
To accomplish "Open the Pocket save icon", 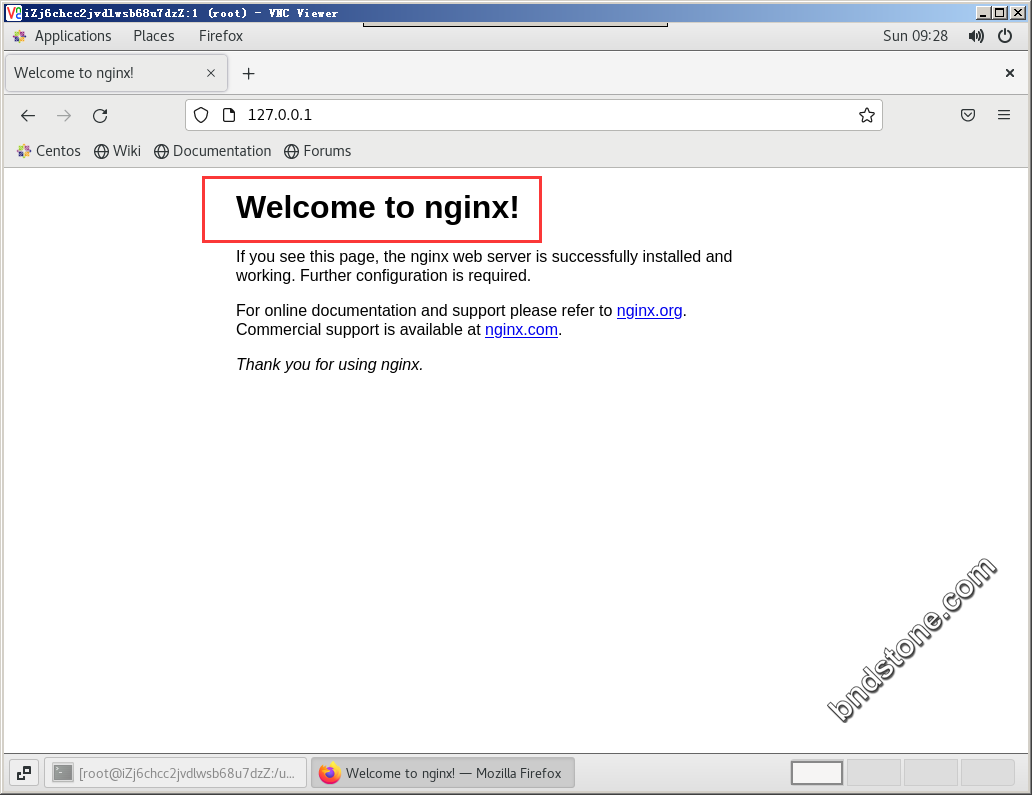I will coord(968,115).
